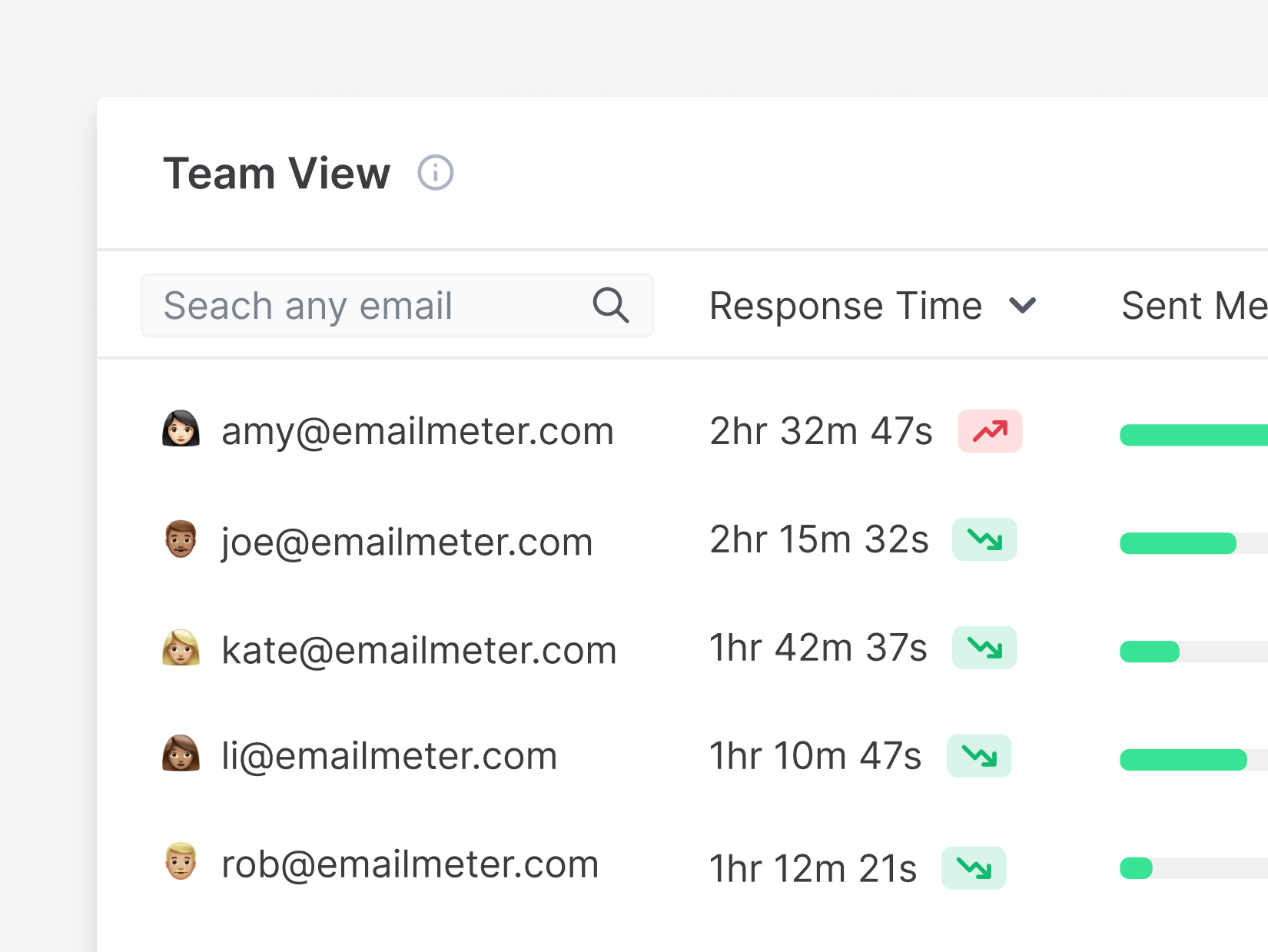
Task: Click li's sent messages progress bar
Action: pos(1183,760)
